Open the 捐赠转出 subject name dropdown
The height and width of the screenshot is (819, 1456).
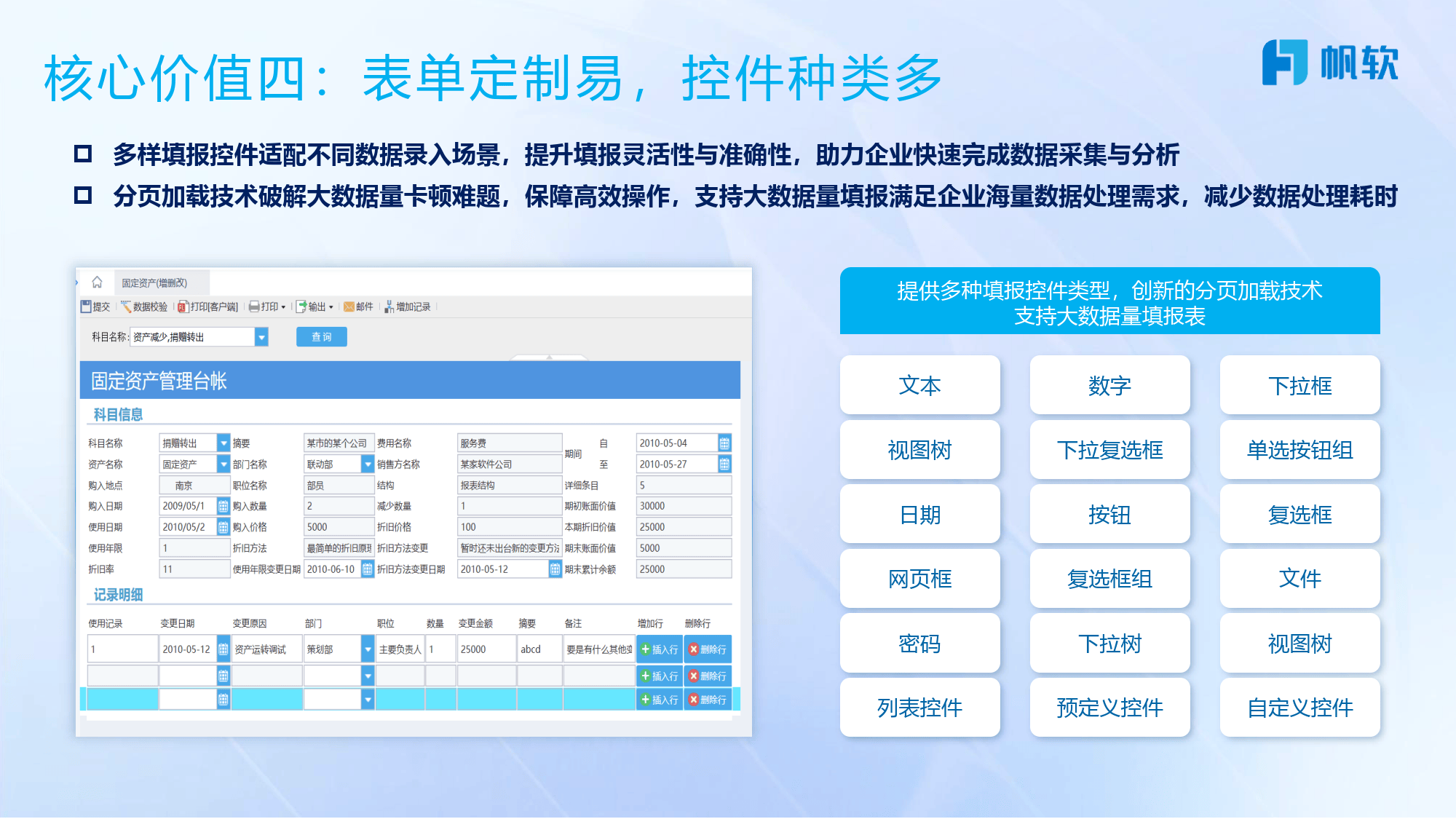coord(223,443)
